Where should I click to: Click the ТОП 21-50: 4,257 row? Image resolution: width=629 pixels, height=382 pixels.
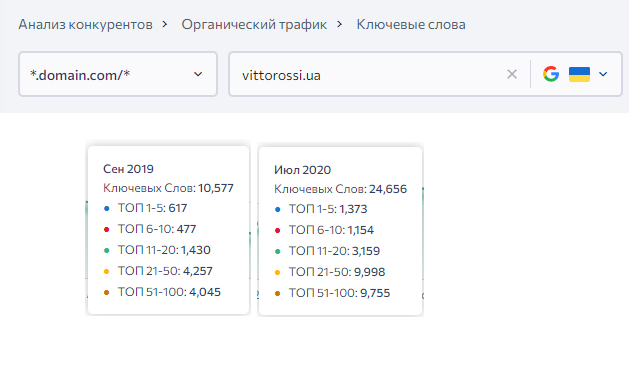coord(158,271)
